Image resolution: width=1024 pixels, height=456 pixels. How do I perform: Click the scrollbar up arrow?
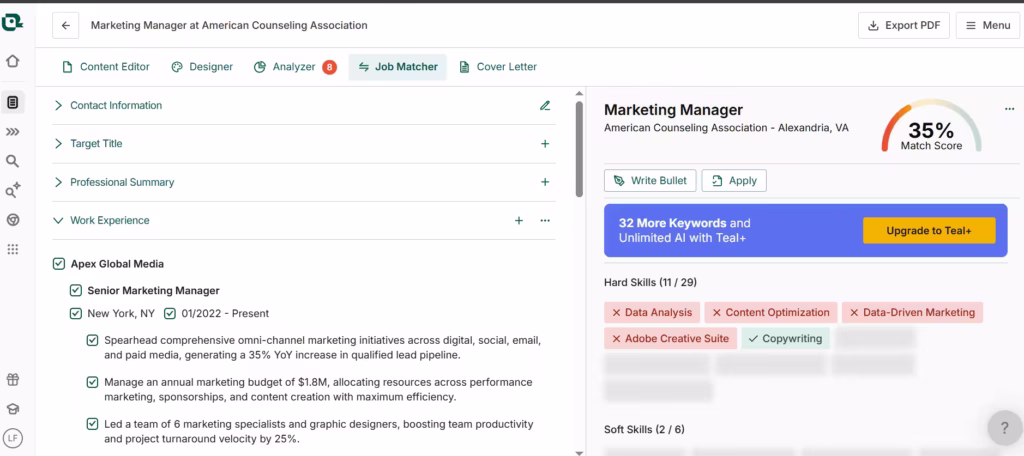[579, 95]
